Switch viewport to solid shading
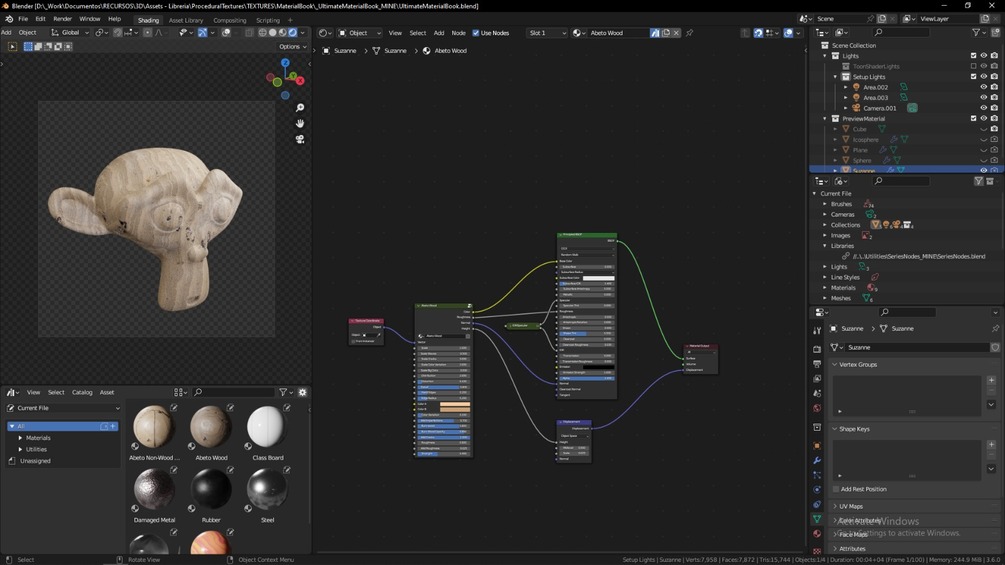 (272, 33)
